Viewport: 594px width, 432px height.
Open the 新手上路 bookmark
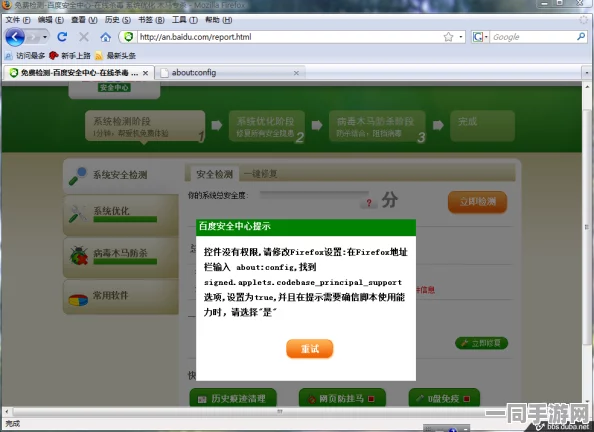click(70, 56)
